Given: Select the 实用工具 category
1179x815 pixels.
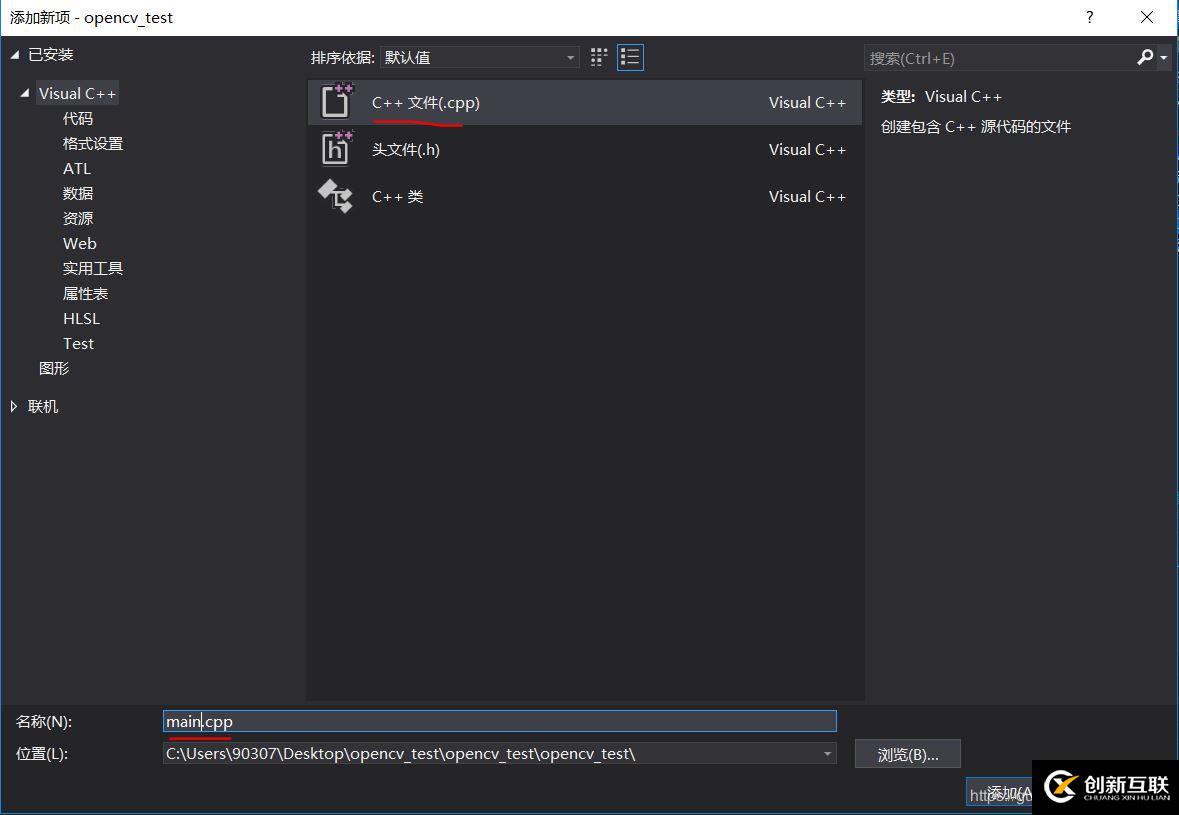Looking at the screenshot, I should (x=93, y=268).
